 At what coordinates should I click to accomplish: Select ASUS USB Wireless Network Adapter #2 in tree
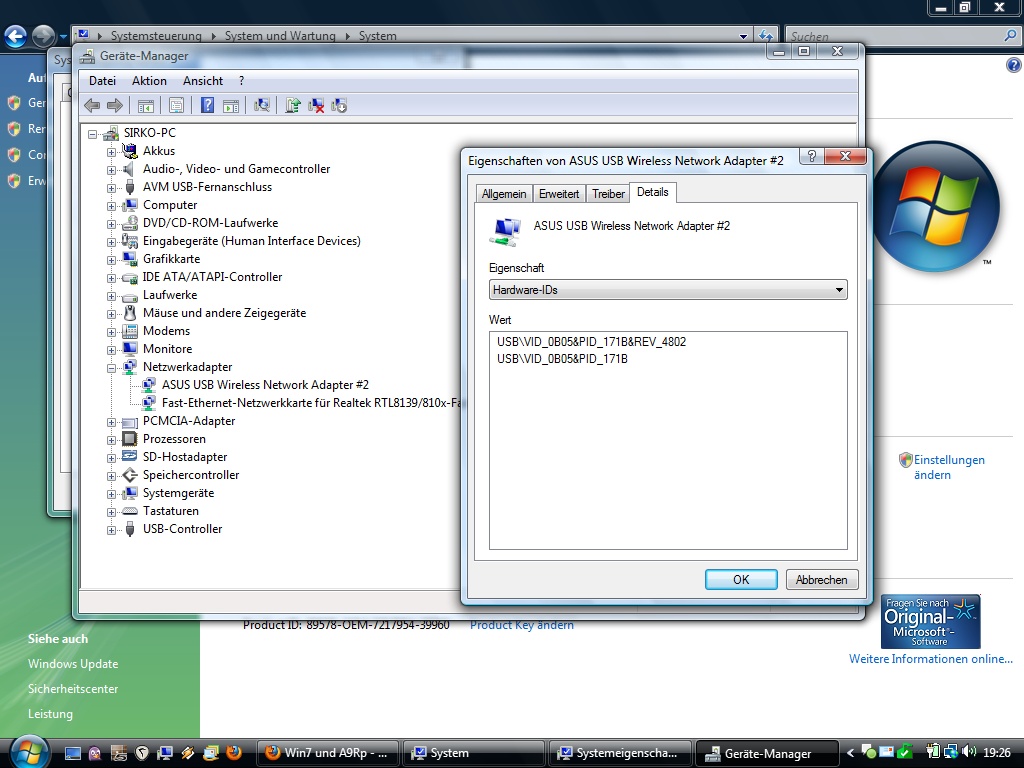(265, 385)
